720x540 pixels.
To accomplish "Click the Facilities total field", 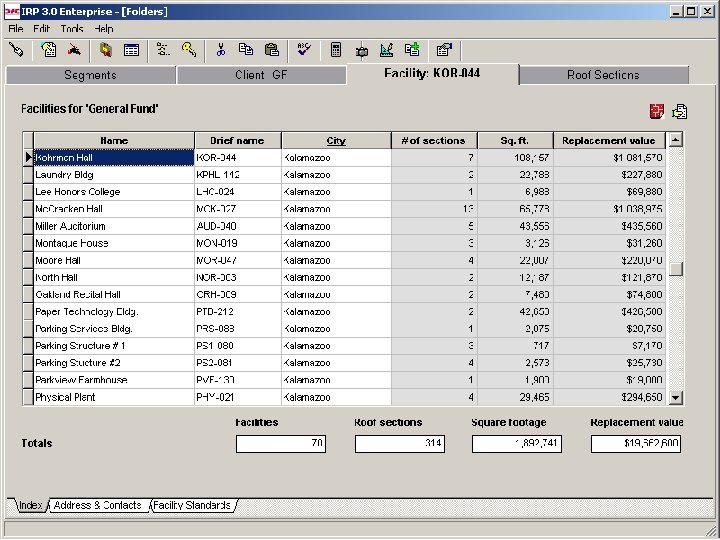I will [281, 444].
